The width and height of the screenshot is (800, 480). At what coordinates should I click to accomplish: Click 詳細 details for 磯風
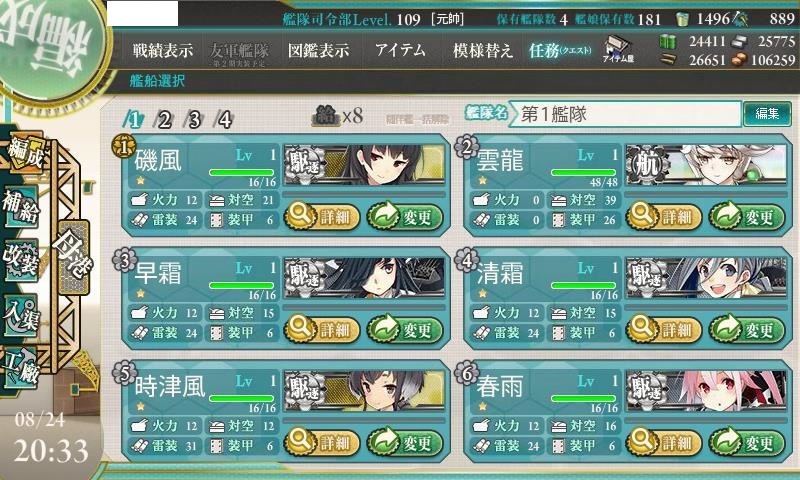(x=322, y=217)
